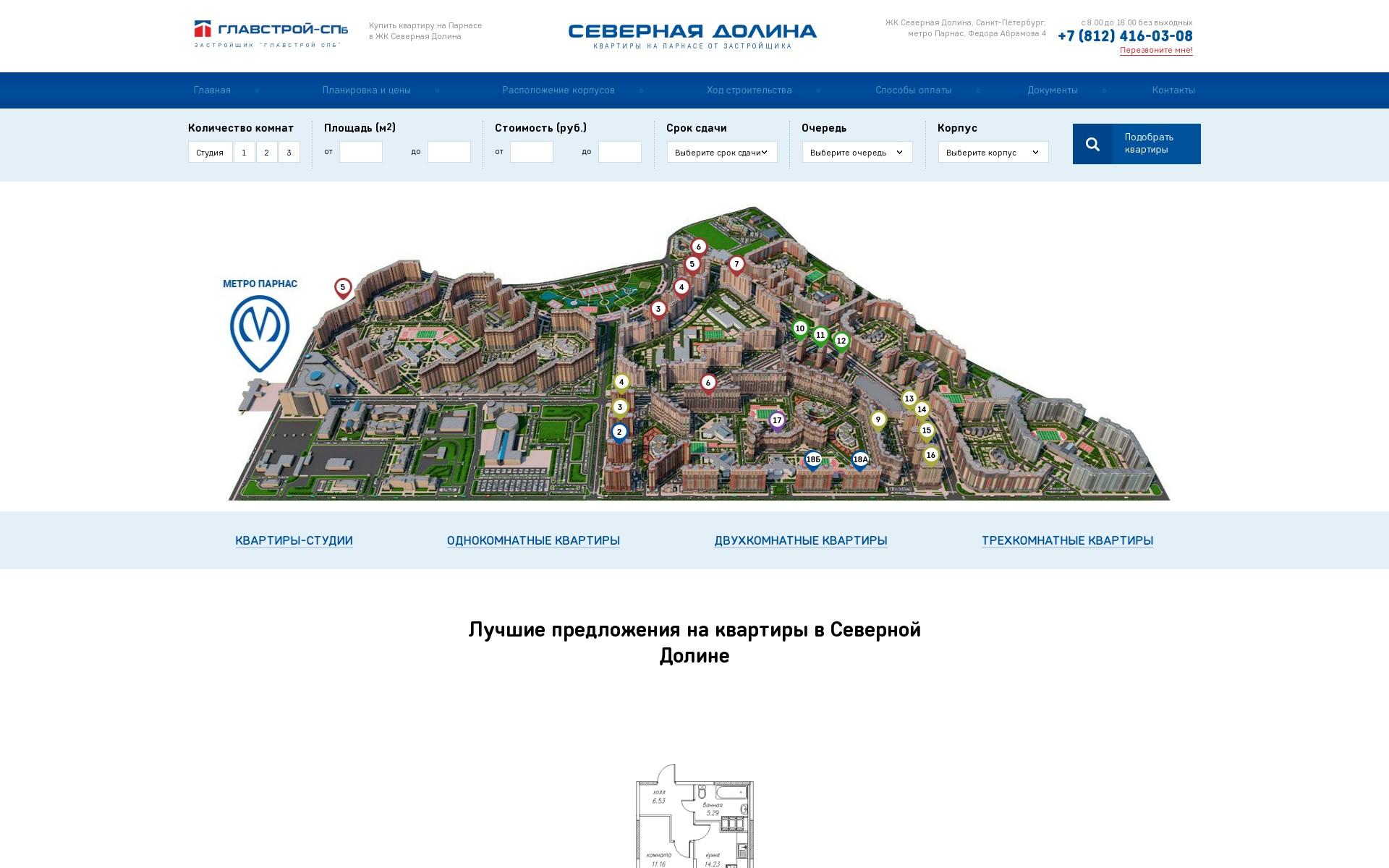Click the Площадь 'от' input field
Screen dimensions: 1389x868
click(x=361, y=152)
